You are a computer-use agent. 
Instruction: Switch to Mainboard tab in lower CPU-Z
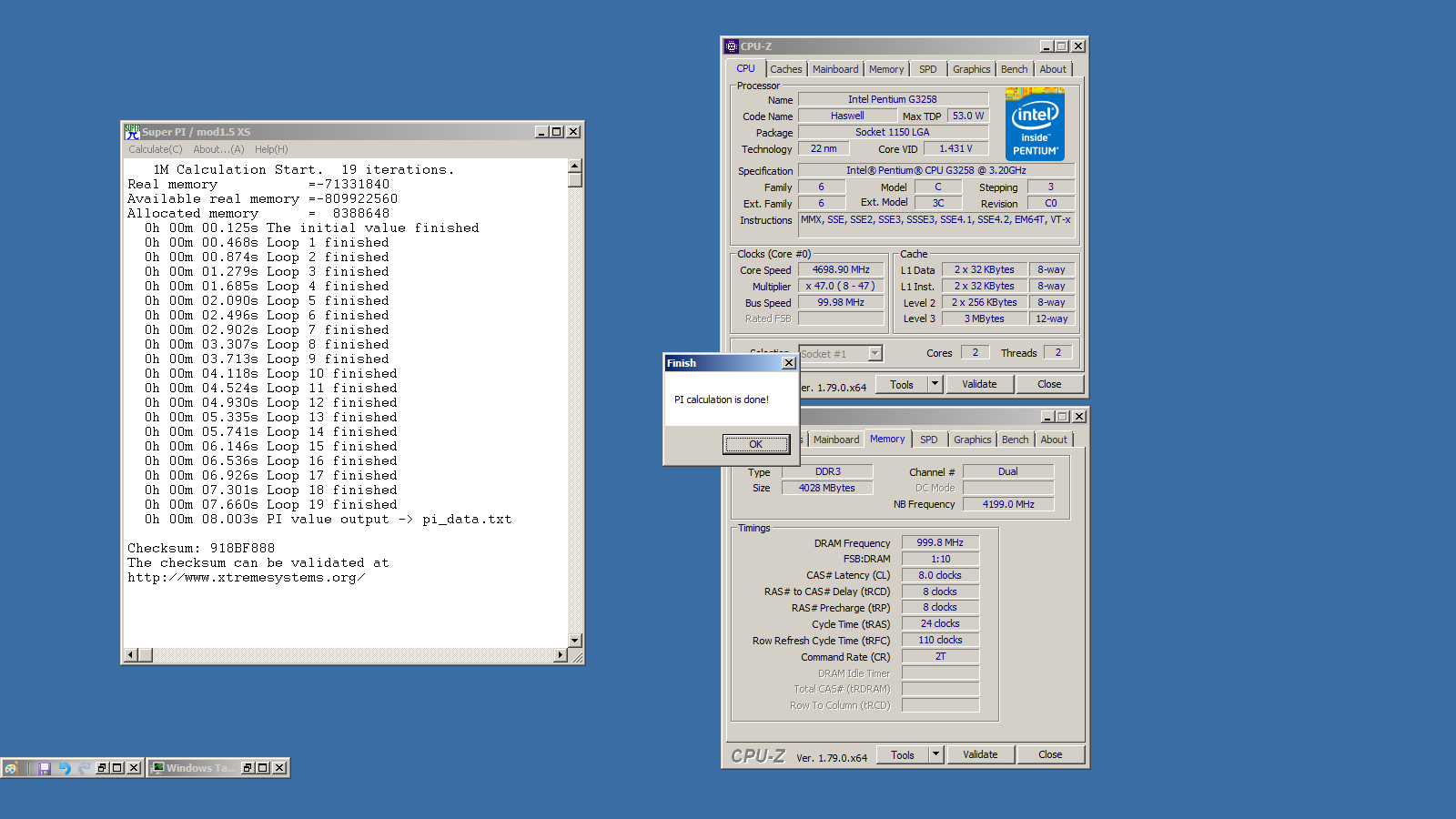[836, 440]
